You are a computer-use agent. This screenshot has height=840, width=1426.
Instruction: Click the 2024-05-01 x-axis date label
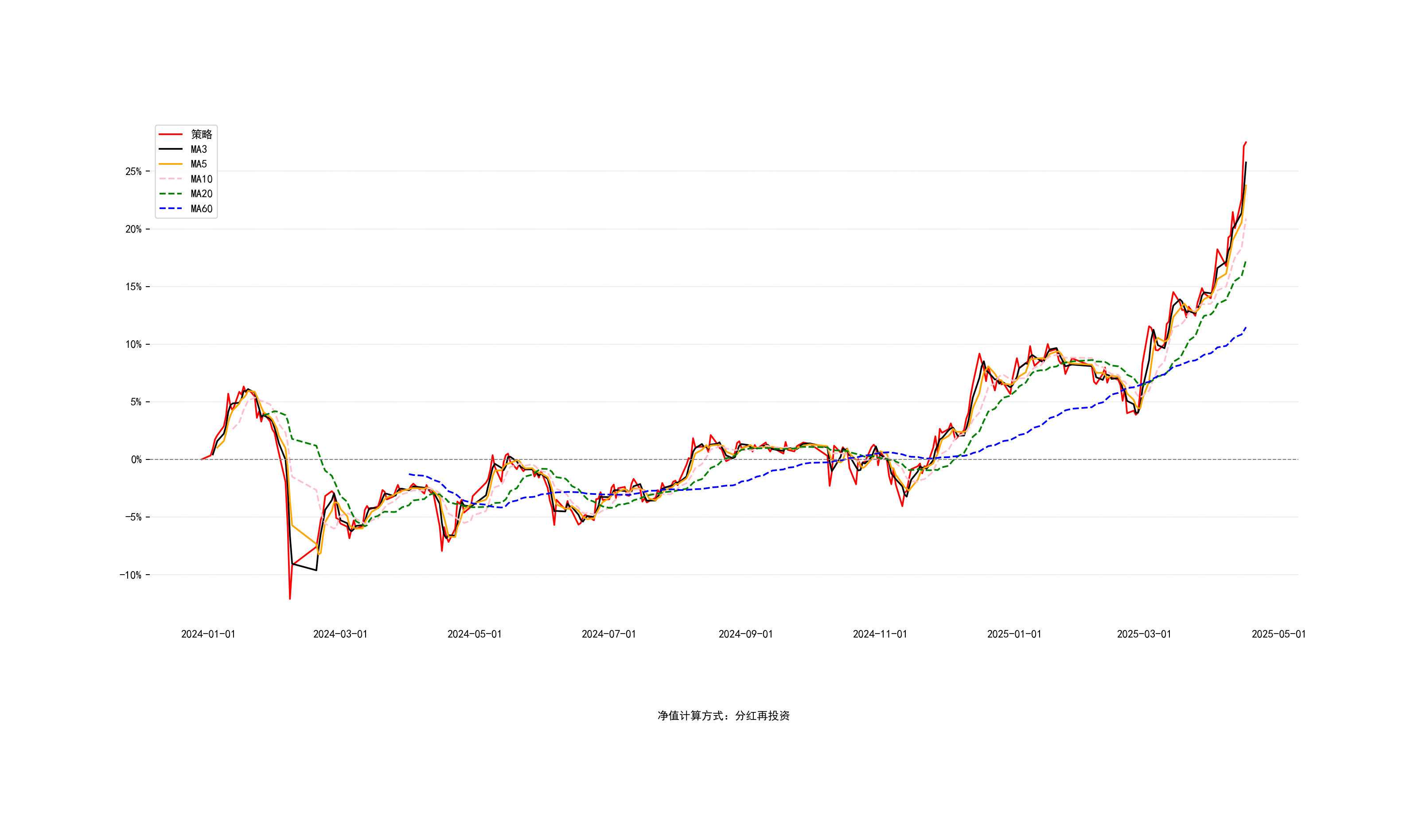(475, 634)
